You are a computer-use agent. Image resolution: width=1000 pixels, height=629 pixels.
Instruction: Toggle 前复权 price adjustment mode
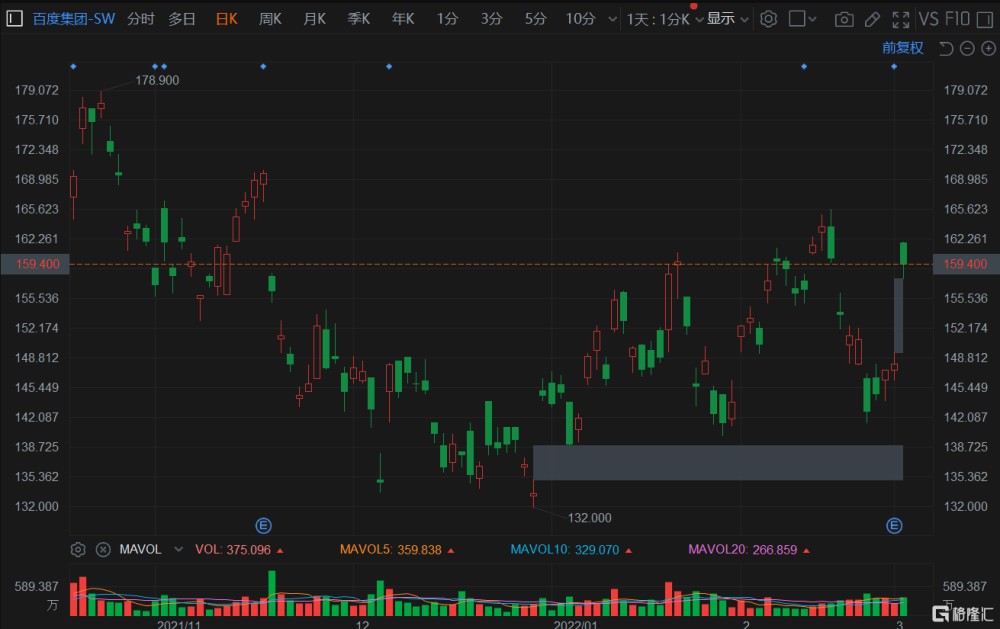click(x=902, y=48)
